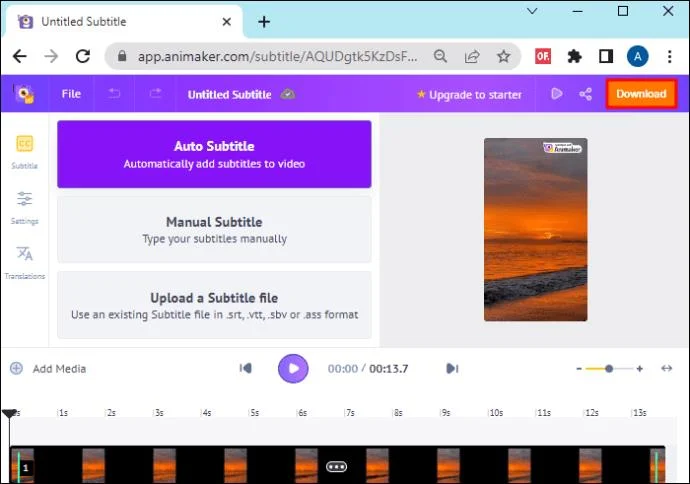Click Upgrade to starter link
Image resolution: width=690 pixels, height=484 pixels.
(469, 95)
